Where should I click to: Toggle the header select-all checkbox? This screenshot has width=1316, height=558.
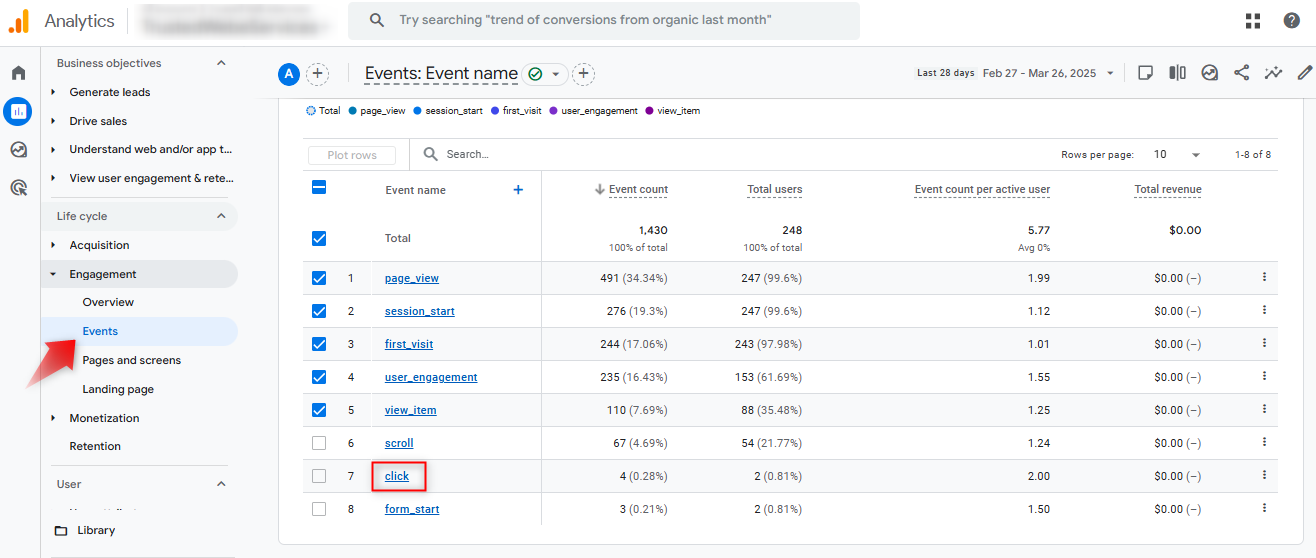tap(319, 187)
